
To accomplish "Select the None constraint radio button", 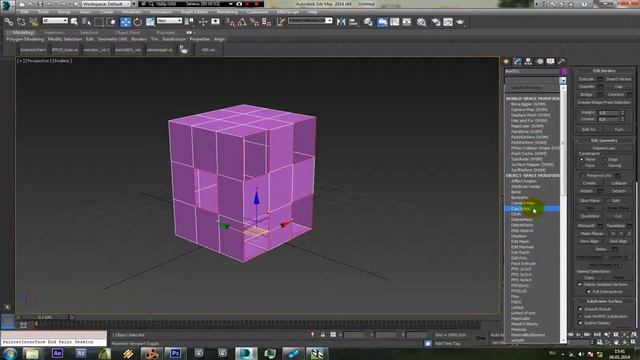I will click(582, 159).
